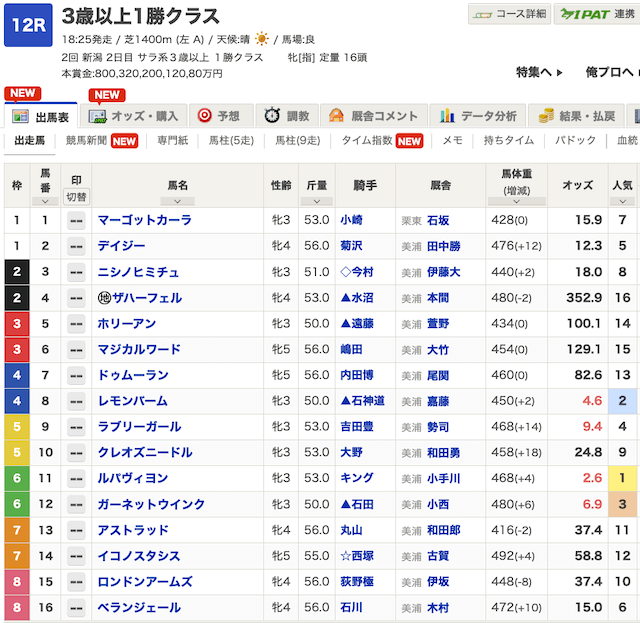Set the mark selector for ホリーアン

pos(76,324)
